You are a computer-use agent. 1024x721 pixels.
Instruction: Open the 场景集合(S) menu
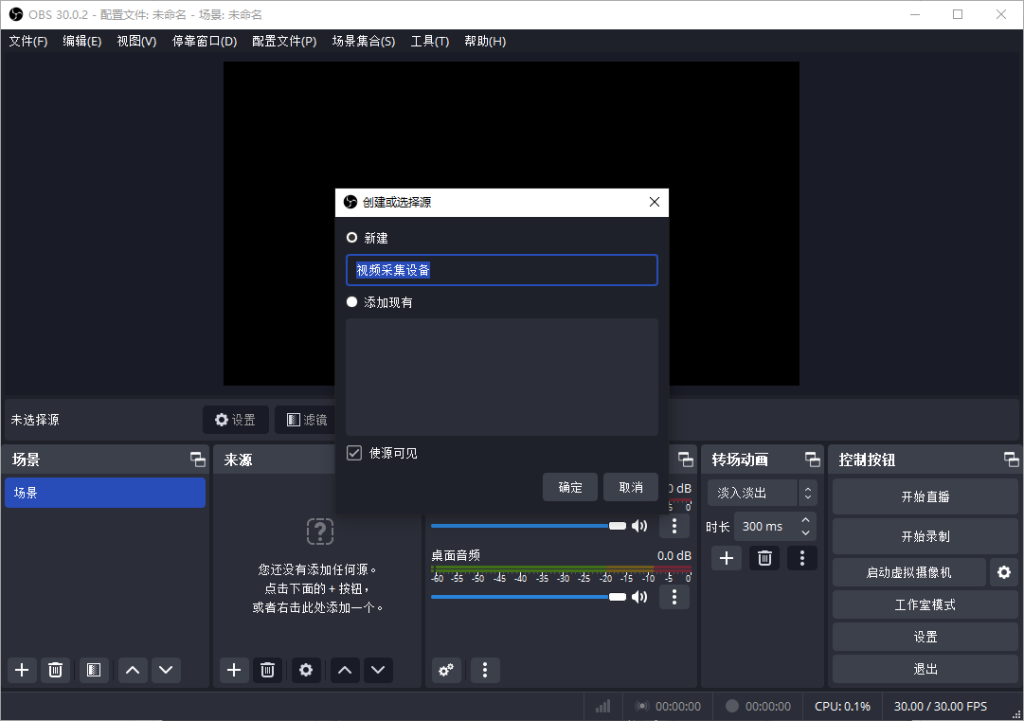364,41
